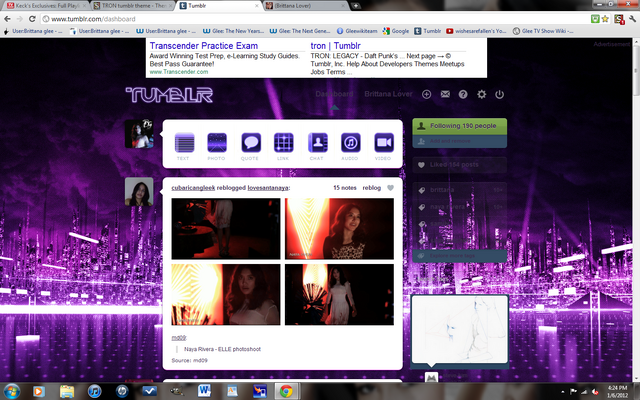Click cubaricangleek's avatar beside the post
Viewport: 640px width, 400px height.
(x=139, y=191)
